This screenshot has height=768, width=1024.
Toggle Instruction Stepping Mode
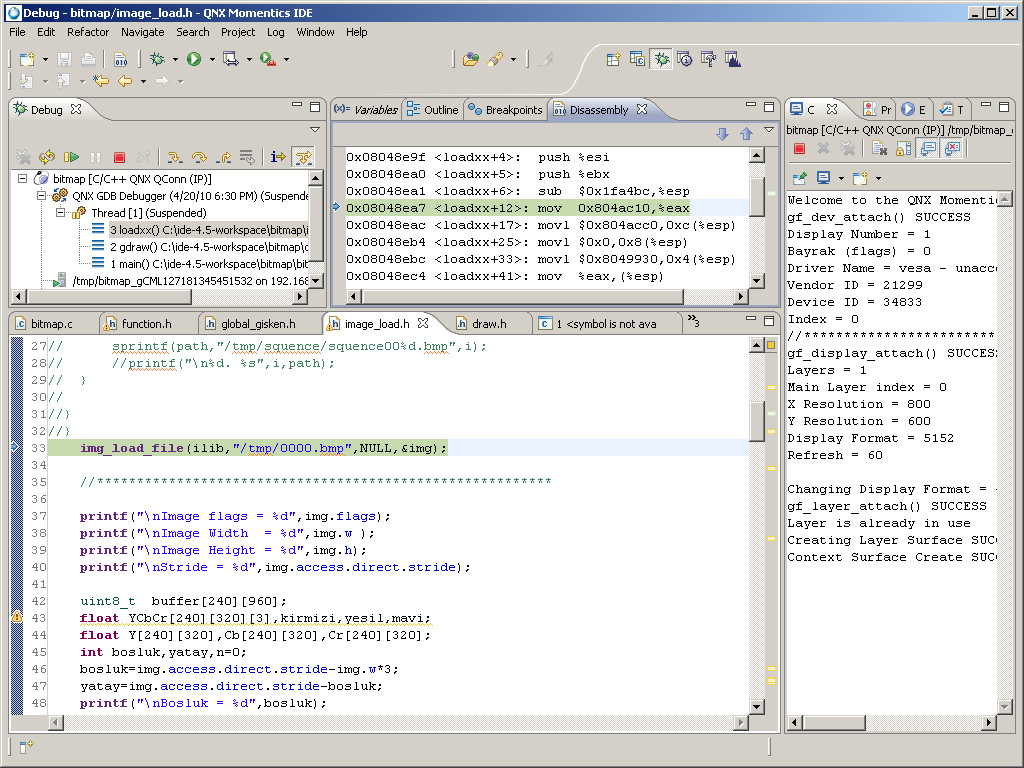pyautogui.click(x=278, y=157)
